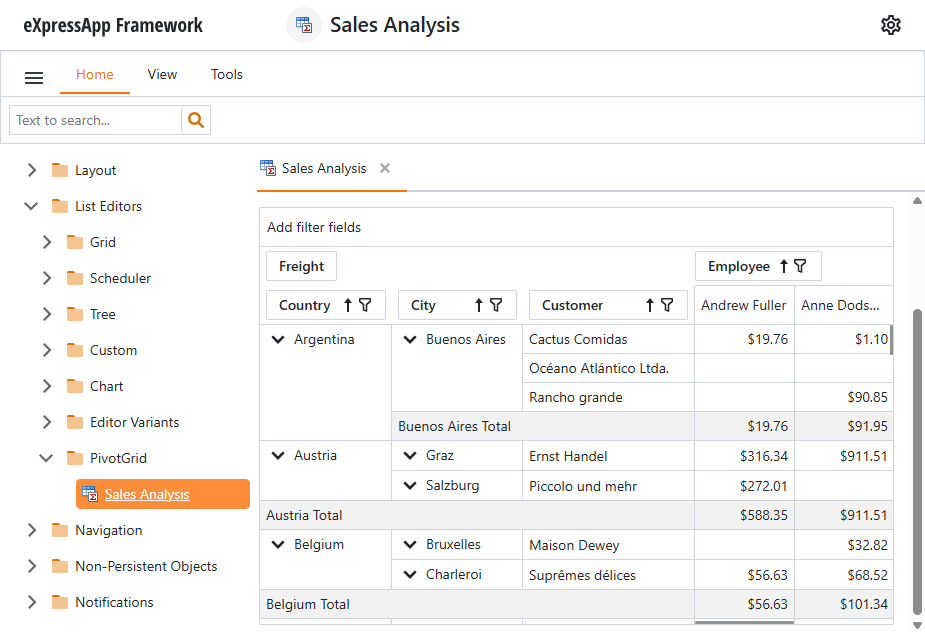This screenshot has height=634, width=925.
Task: Collapse the PivotGrid tree node
Action: pos(46,458)
